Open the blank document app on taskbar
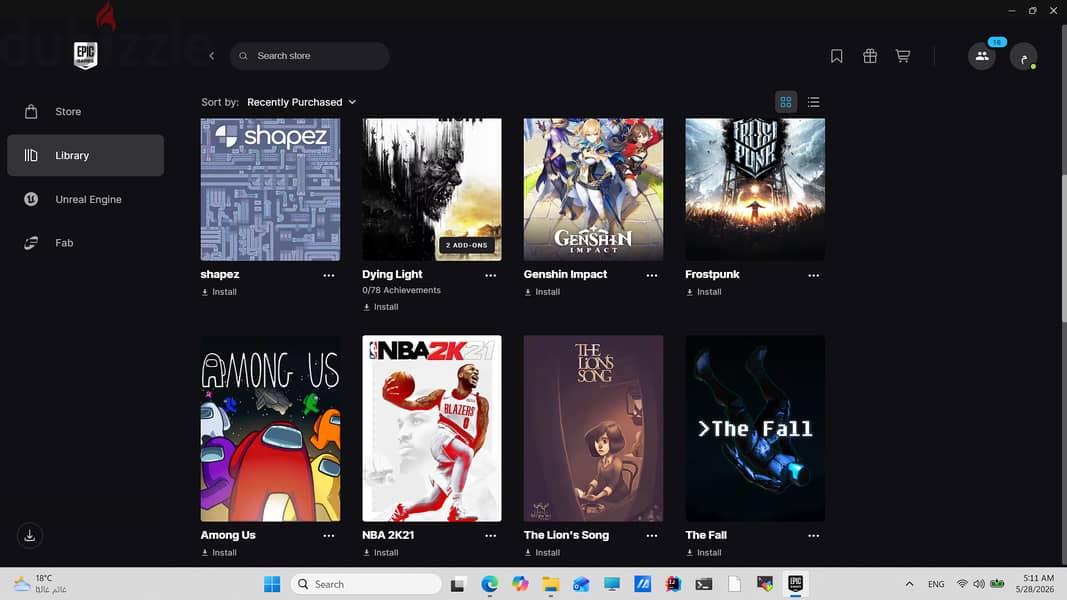Viewport: 1067px width, 600px height. coord(734,584)
